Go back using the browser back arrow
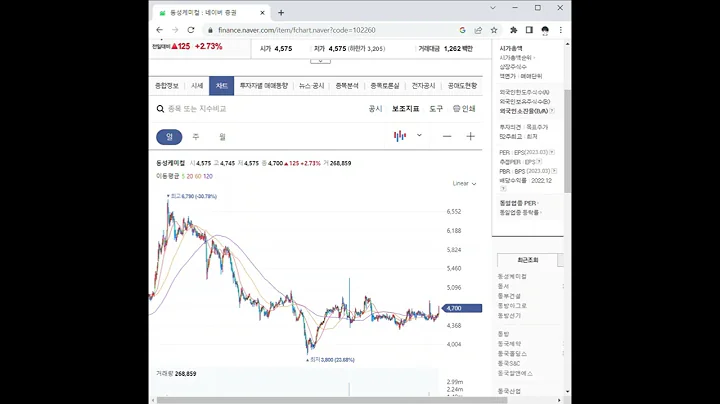 point(159,30)
